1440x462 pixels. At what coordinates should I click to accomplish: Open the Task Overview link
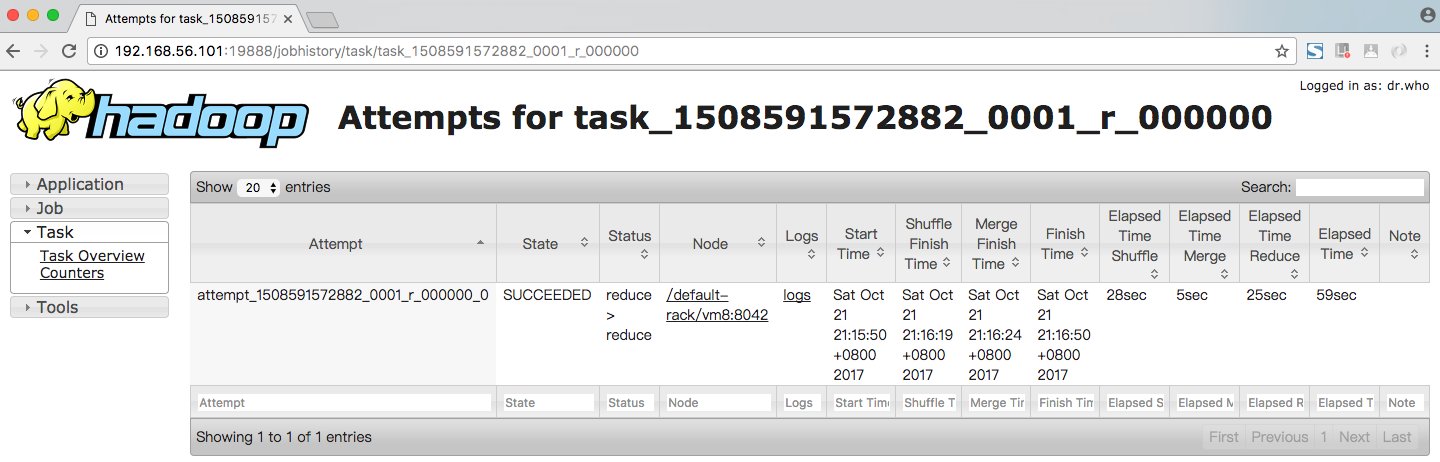click(92, 256)
